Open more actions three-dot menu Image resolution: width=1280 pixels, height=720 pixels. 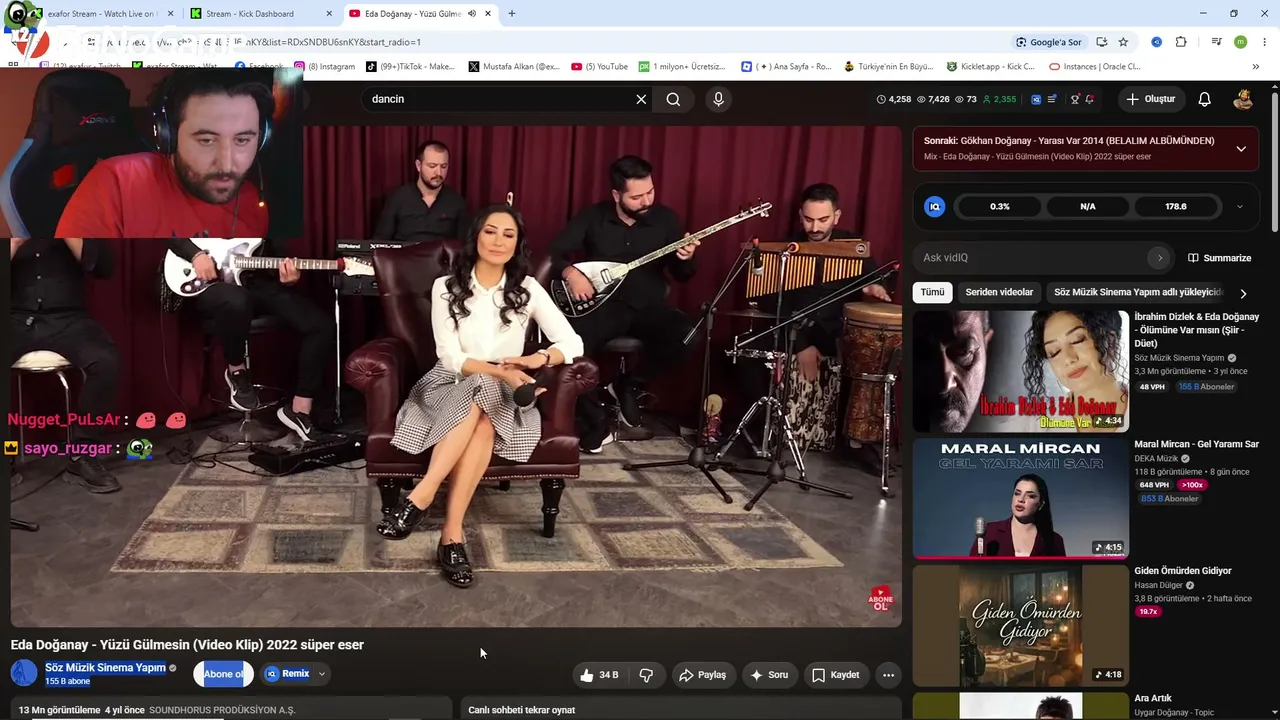[x=888, y=675]
